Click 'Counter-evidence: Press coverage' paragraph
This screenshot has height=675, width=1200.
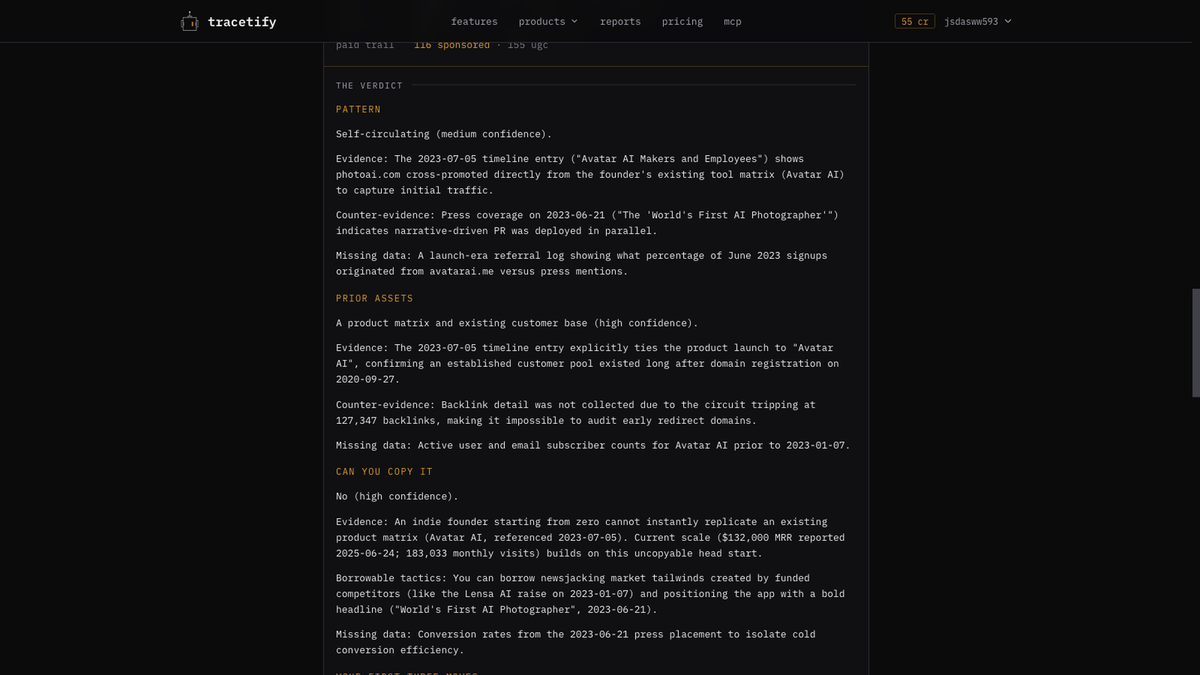(587, 223)
